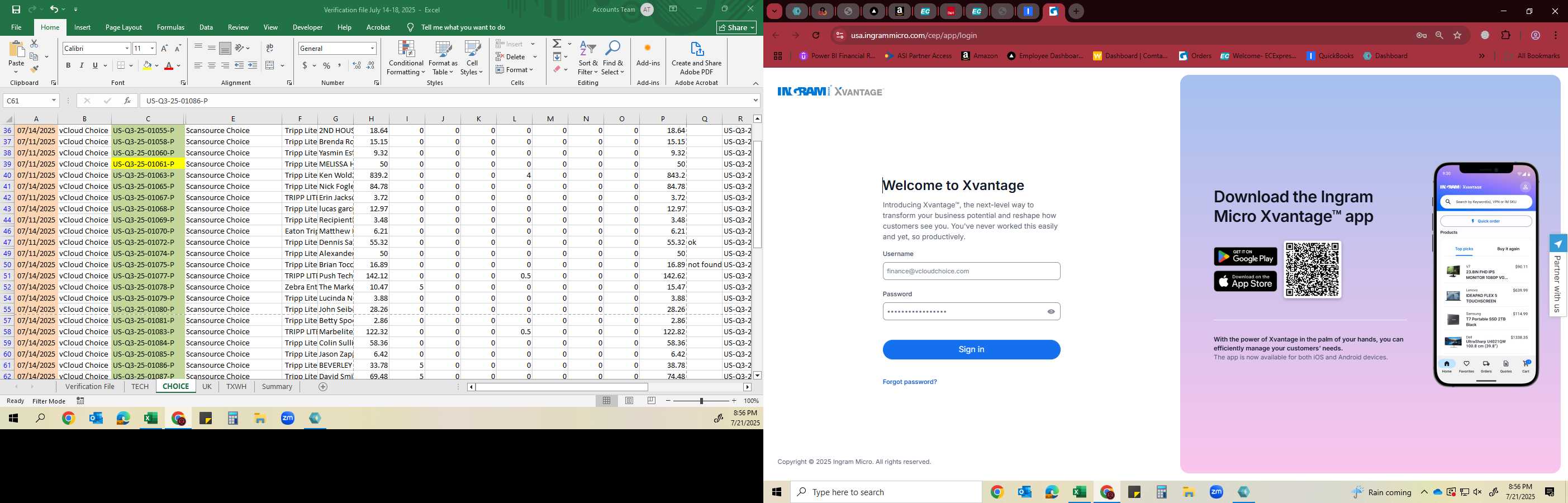
Task: Share the Excel workbook
Action: tap(737, 27)
